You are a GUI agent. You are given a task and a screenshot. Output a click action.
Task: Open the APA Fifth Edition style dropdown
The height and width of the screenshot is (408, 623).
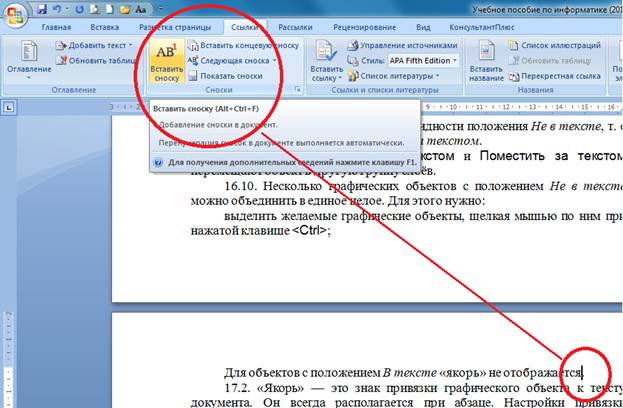tap(455, 61)
